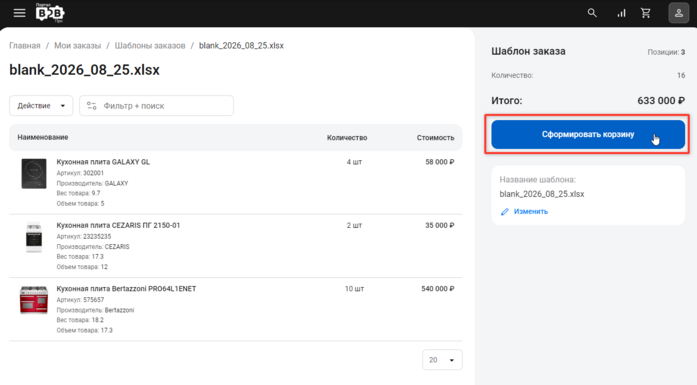Click the 35 000 ₽ cost cell

pyautogui.click(x=440, y=225)
